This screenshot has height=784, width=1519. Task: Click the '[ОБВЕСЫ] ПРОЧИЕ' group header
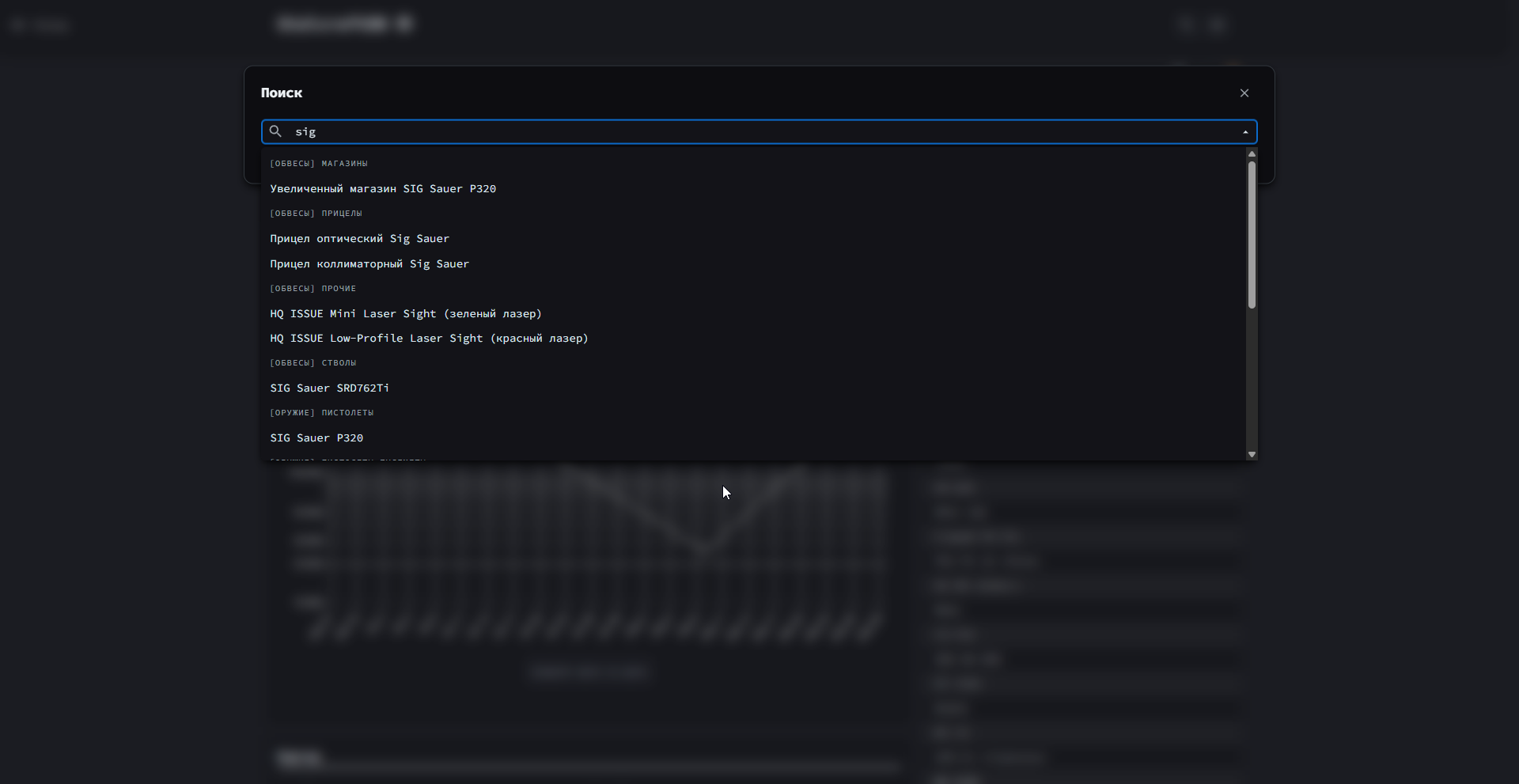tap(313, 289)
